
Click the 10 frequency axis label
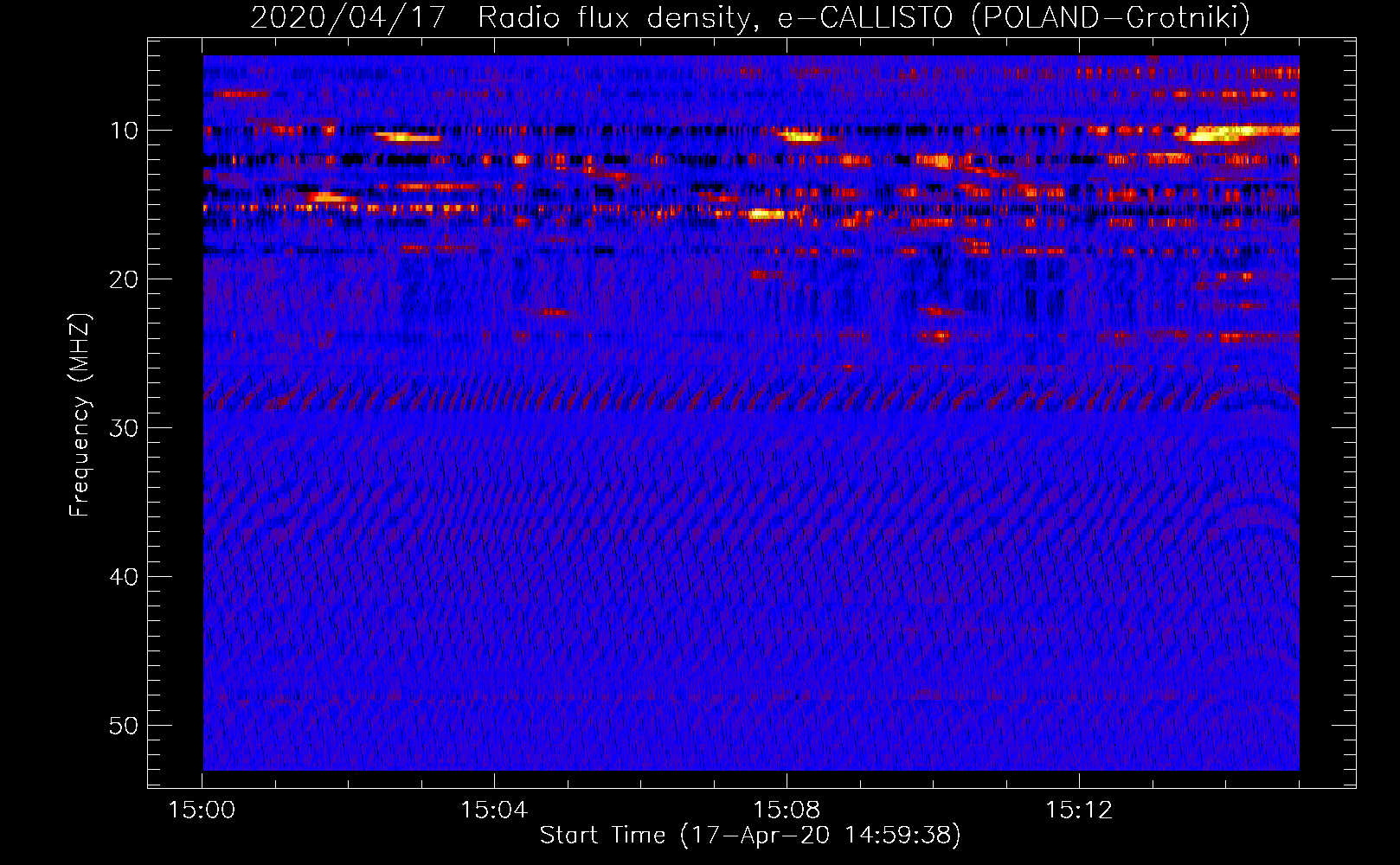point(125,131)
